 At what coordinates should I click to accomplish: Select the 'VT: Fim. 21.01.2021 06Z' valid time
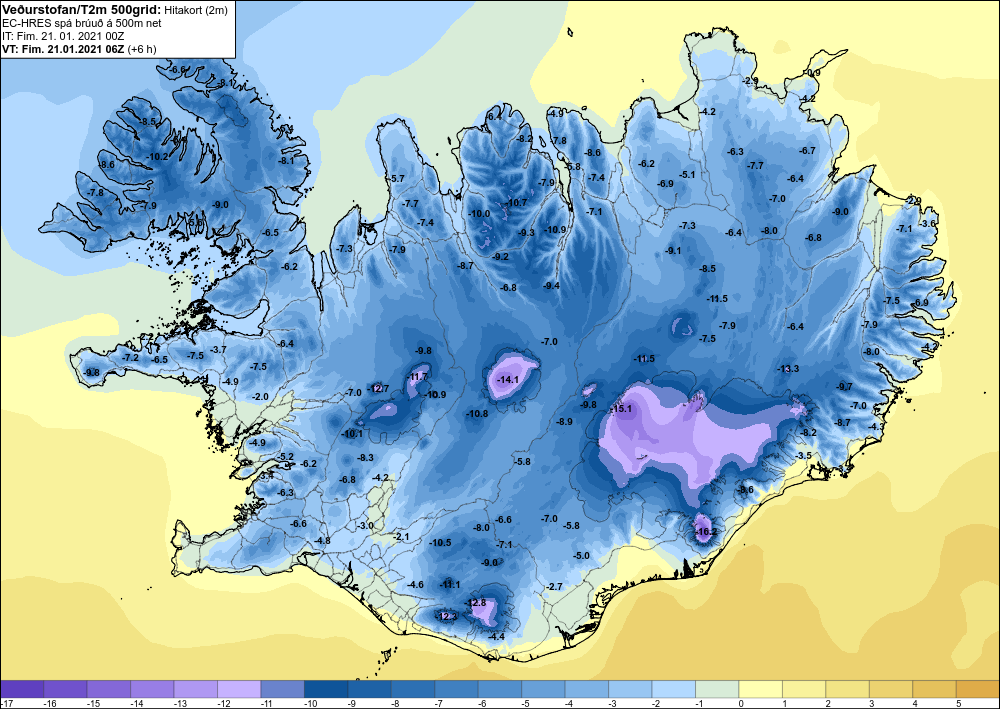tap(63, 49)
